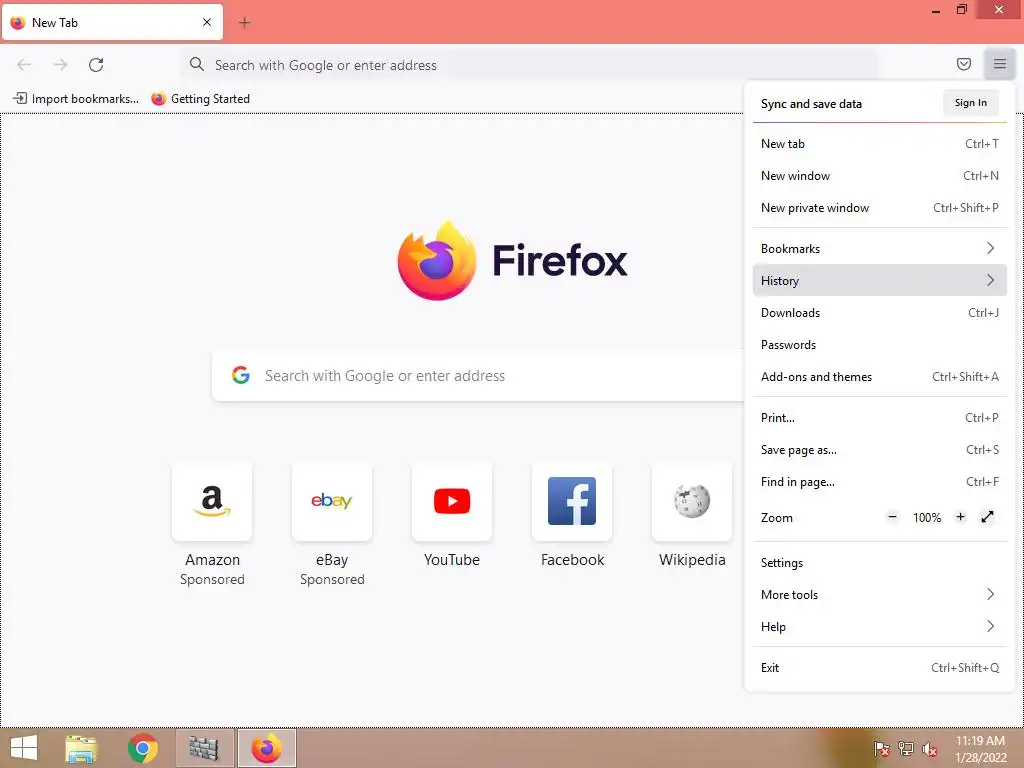
Task: Click the back navigation arrow
Action: (24, 65)
